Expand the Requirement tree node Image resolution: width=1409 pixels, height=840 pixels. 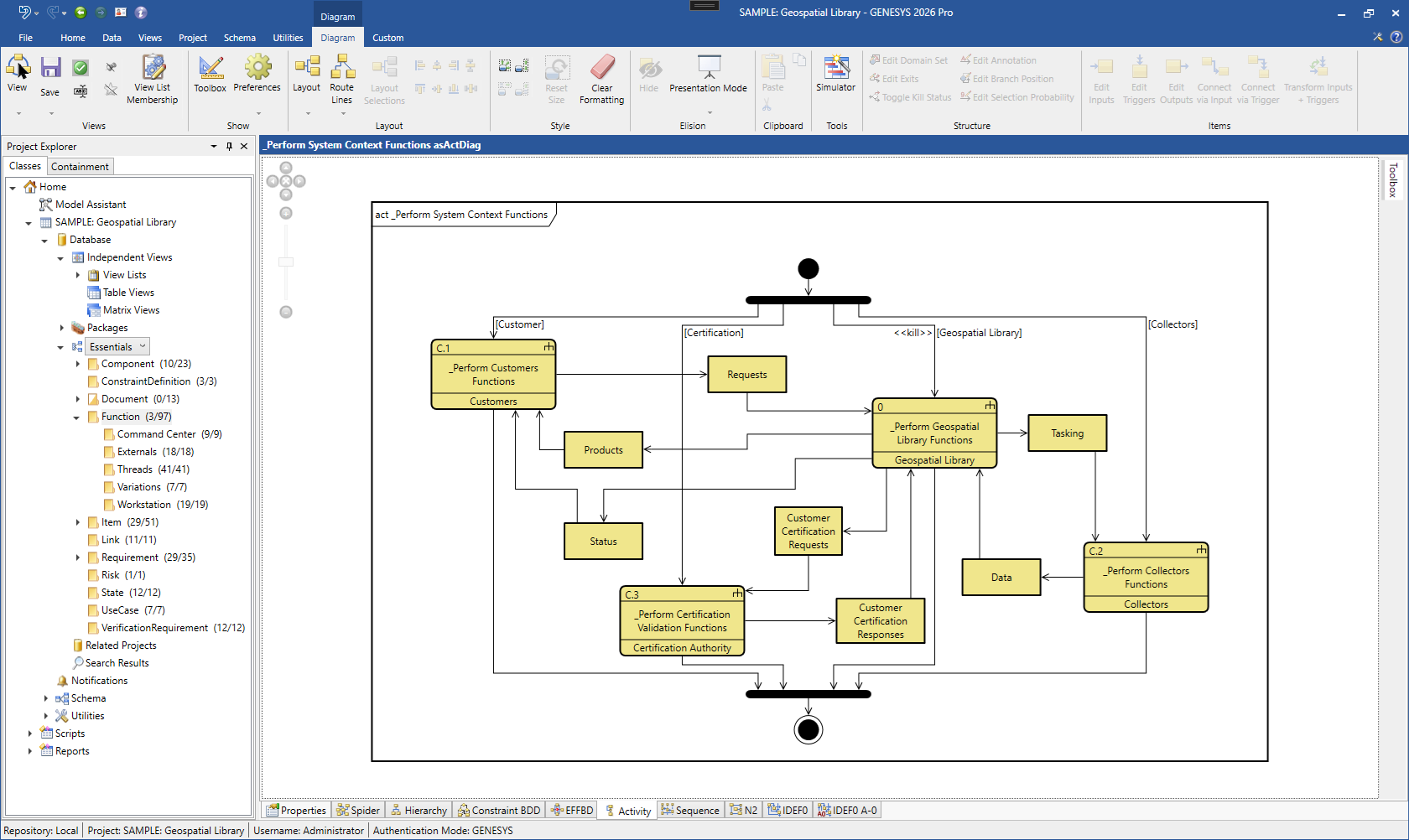tap(77, 557)
